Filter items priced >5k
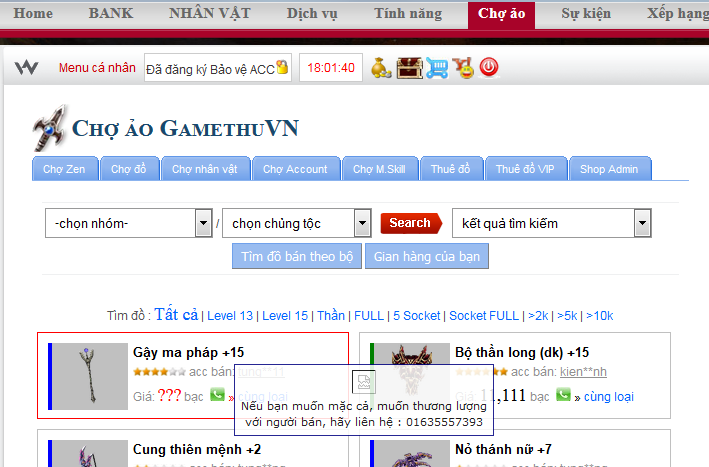The image size is (709, 467). pos(567,316)
